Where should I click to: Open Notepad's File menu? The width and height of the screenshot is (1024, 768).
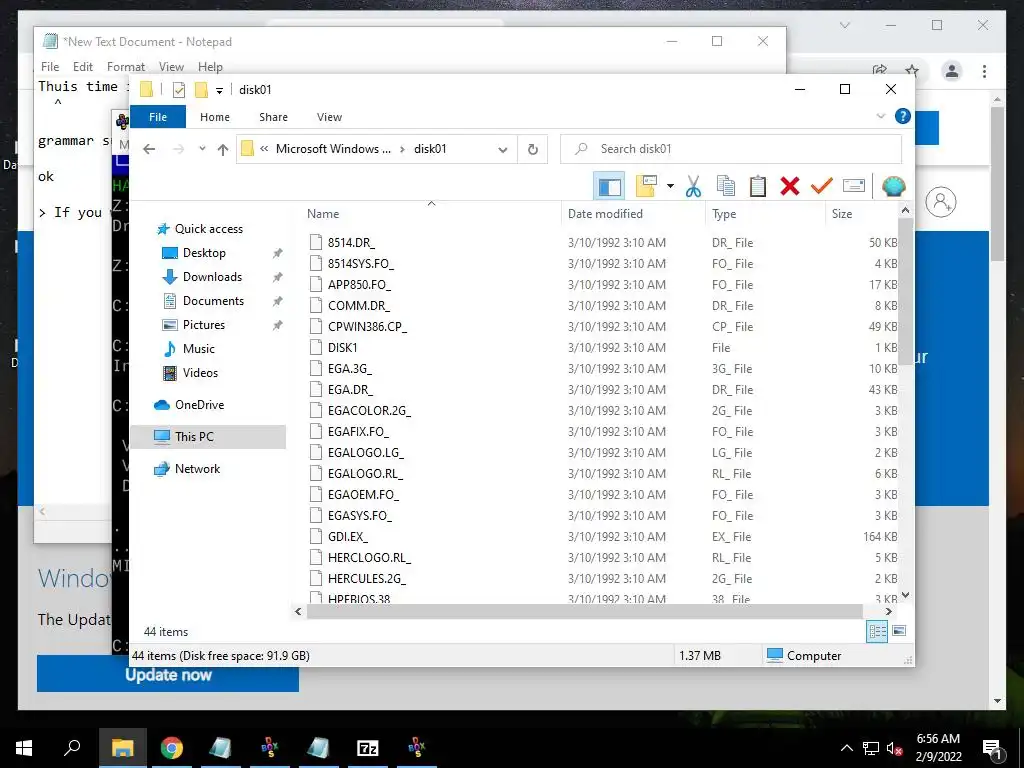coord(50,67)
